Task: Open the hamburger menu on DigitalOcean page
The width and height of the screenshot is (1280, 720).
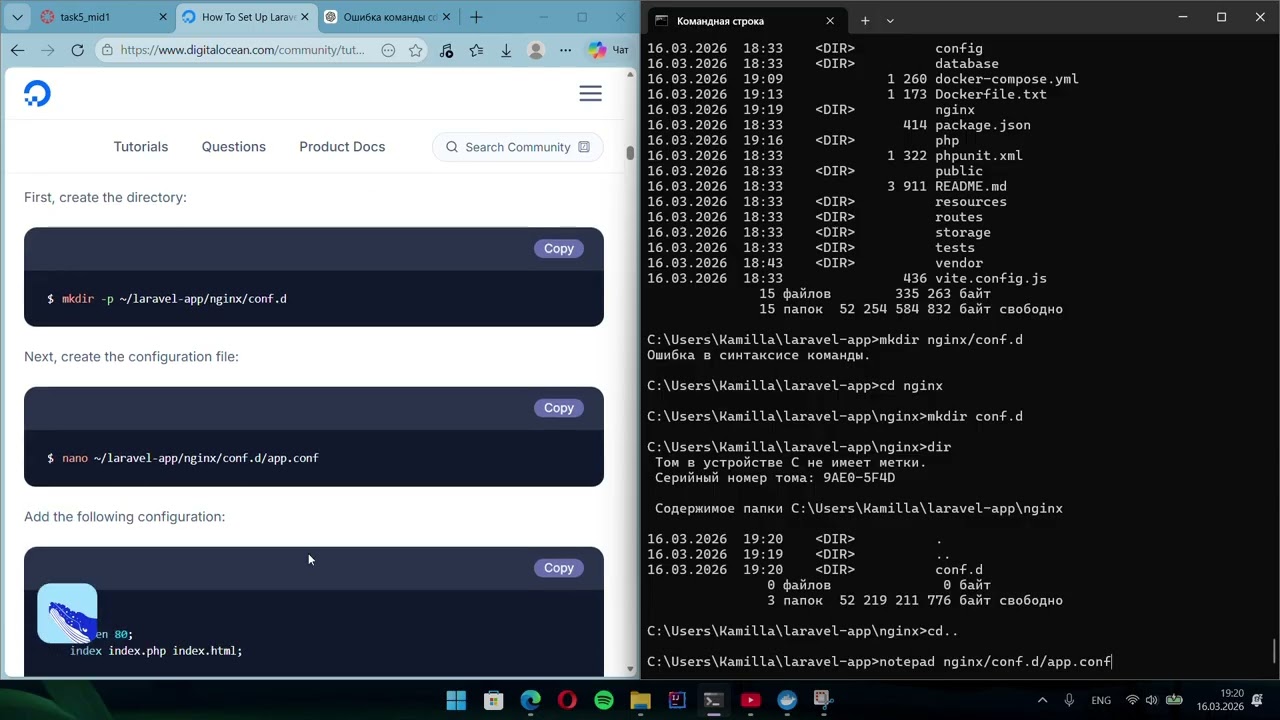Action: (590, 93)
